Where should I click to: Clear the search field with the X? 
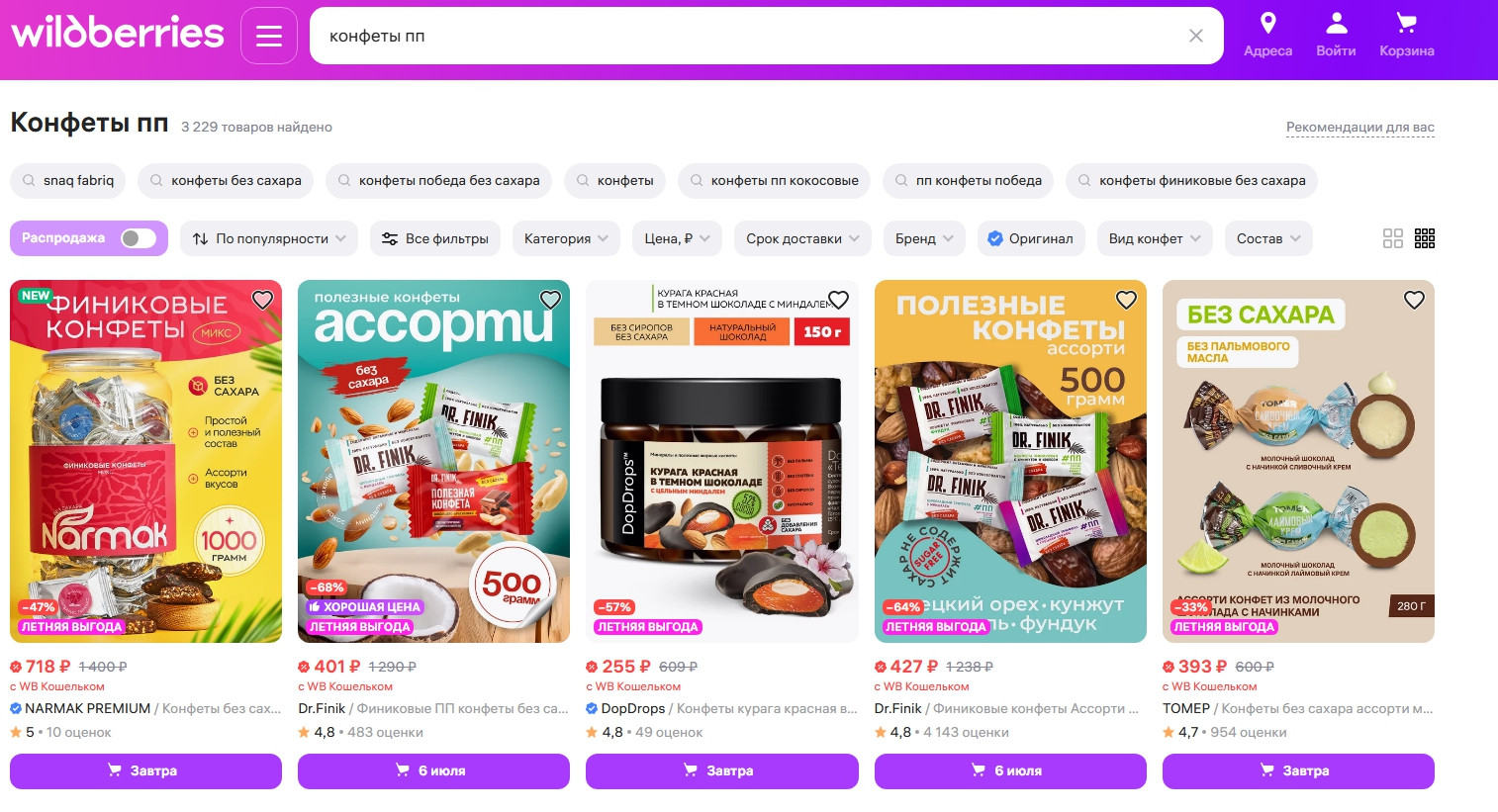point(1195,36)
